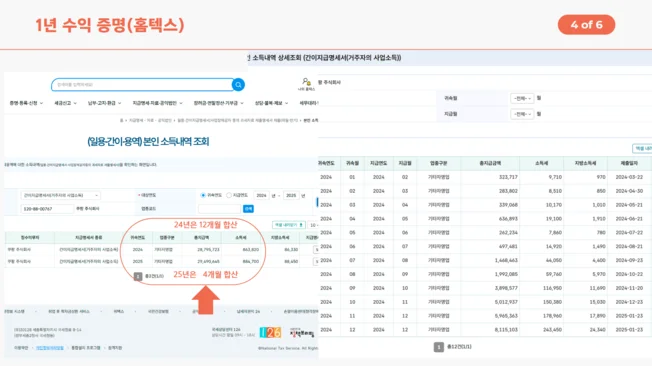652x366 pixels.
Task: Click the blue search button beside 업종코드
Action: pyautogui.click(x=248, y=209)
